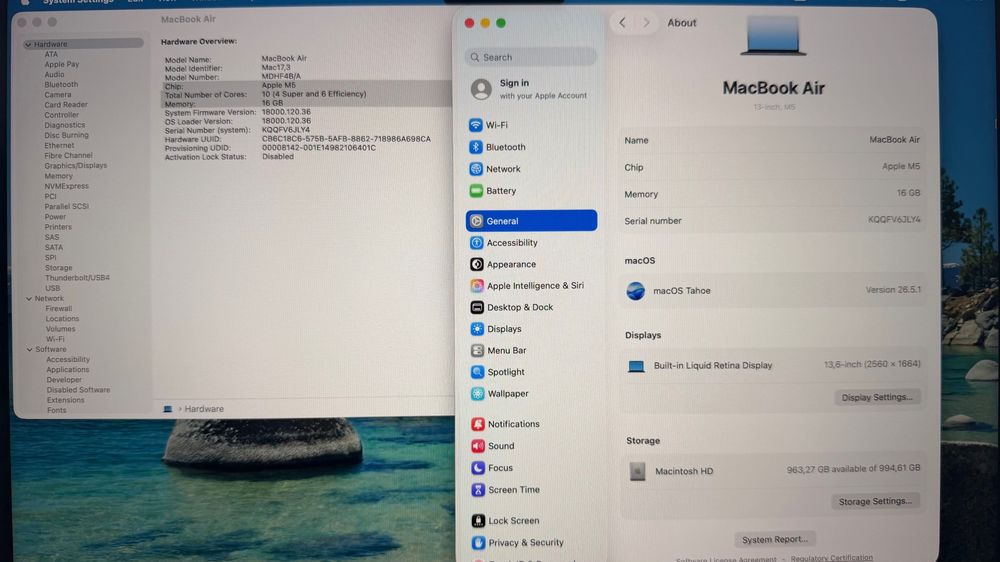Click in the Settings Search field
Screen dimensions: 1000x562
pos(531,57)
